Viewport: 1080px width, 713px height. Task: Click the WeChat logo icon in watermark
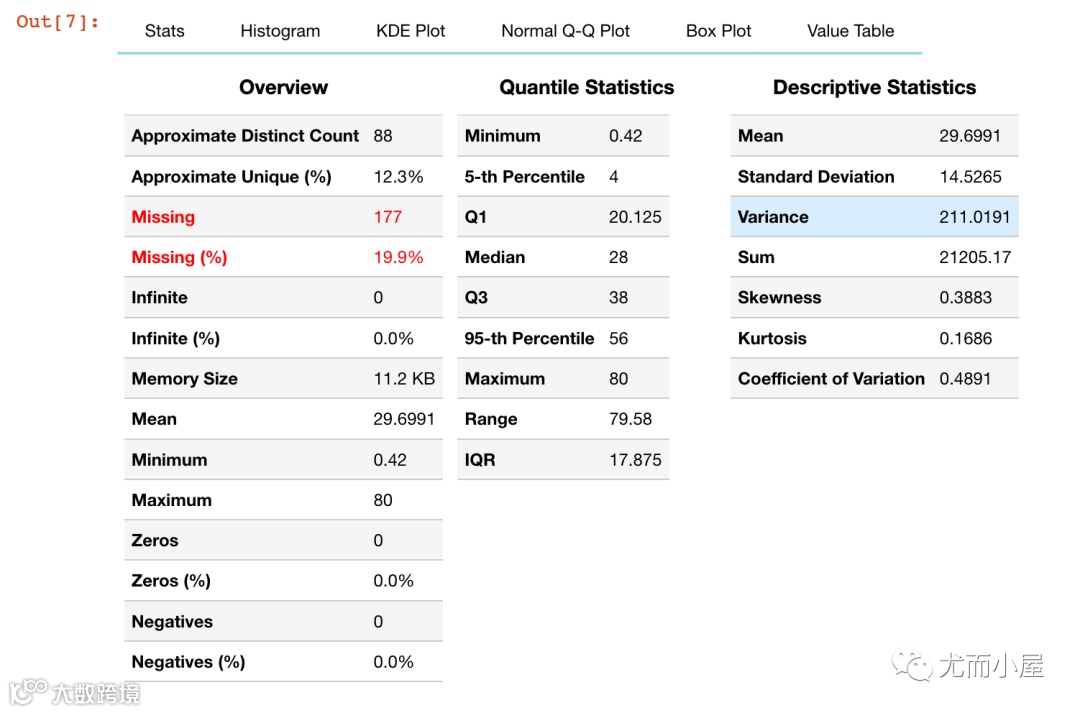912,664
